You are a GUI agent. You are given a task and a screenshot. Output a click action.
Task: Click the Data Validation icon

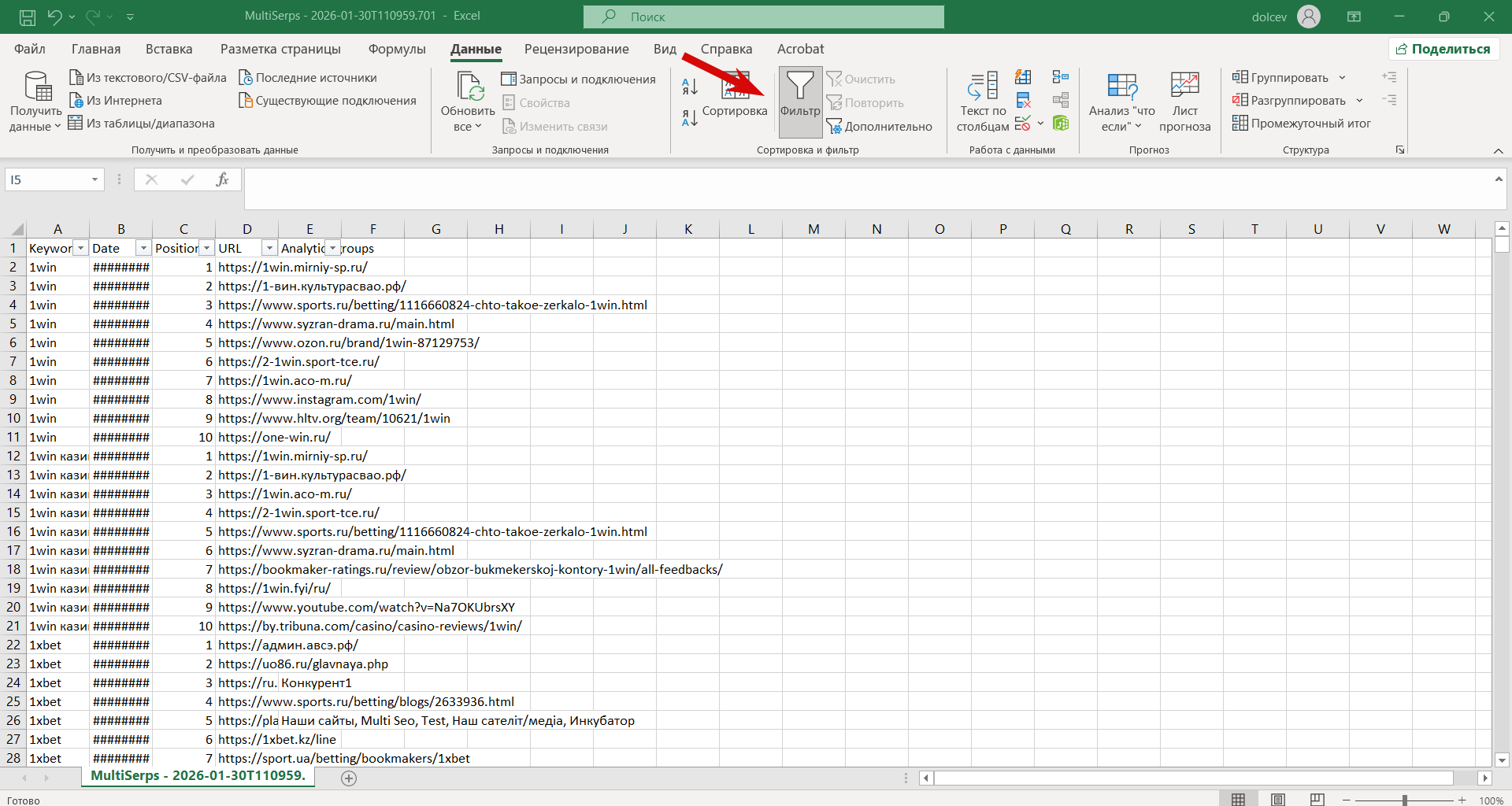[x=1023, y=123]
